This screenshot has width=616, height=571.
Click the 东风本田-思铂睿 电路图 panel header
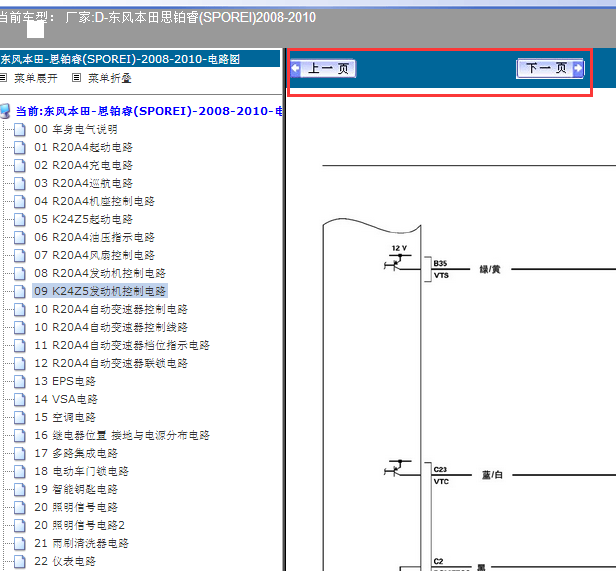point(140,59)
